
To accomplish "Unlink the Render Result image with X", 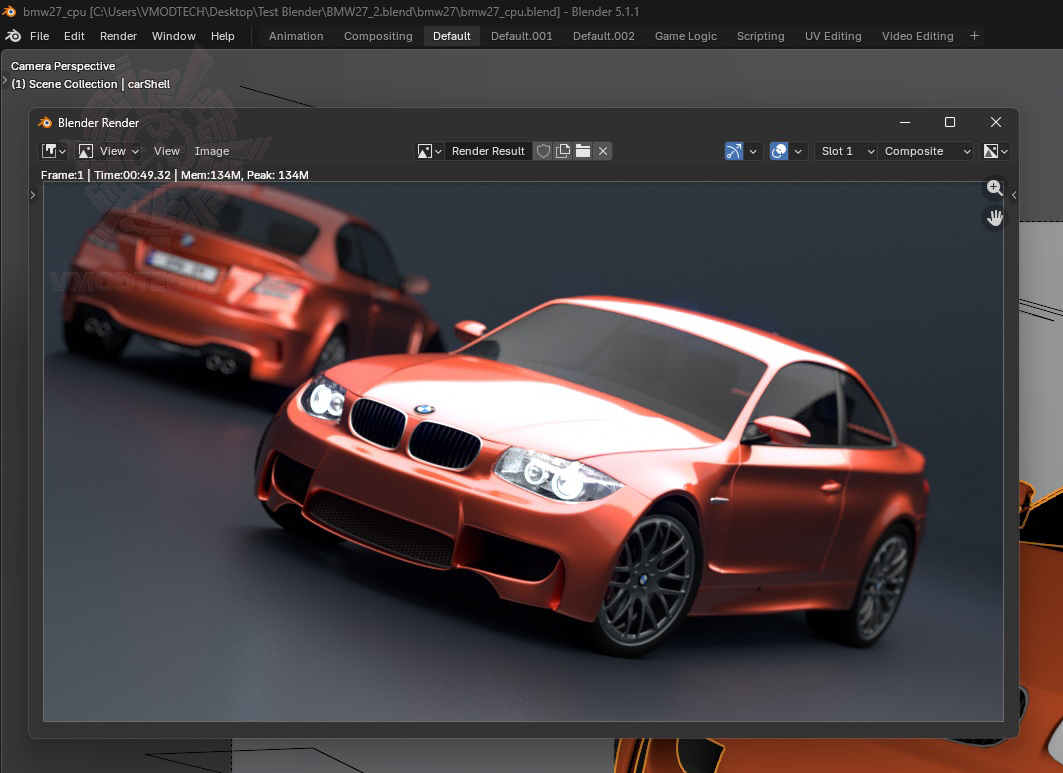I will [603, 151].
